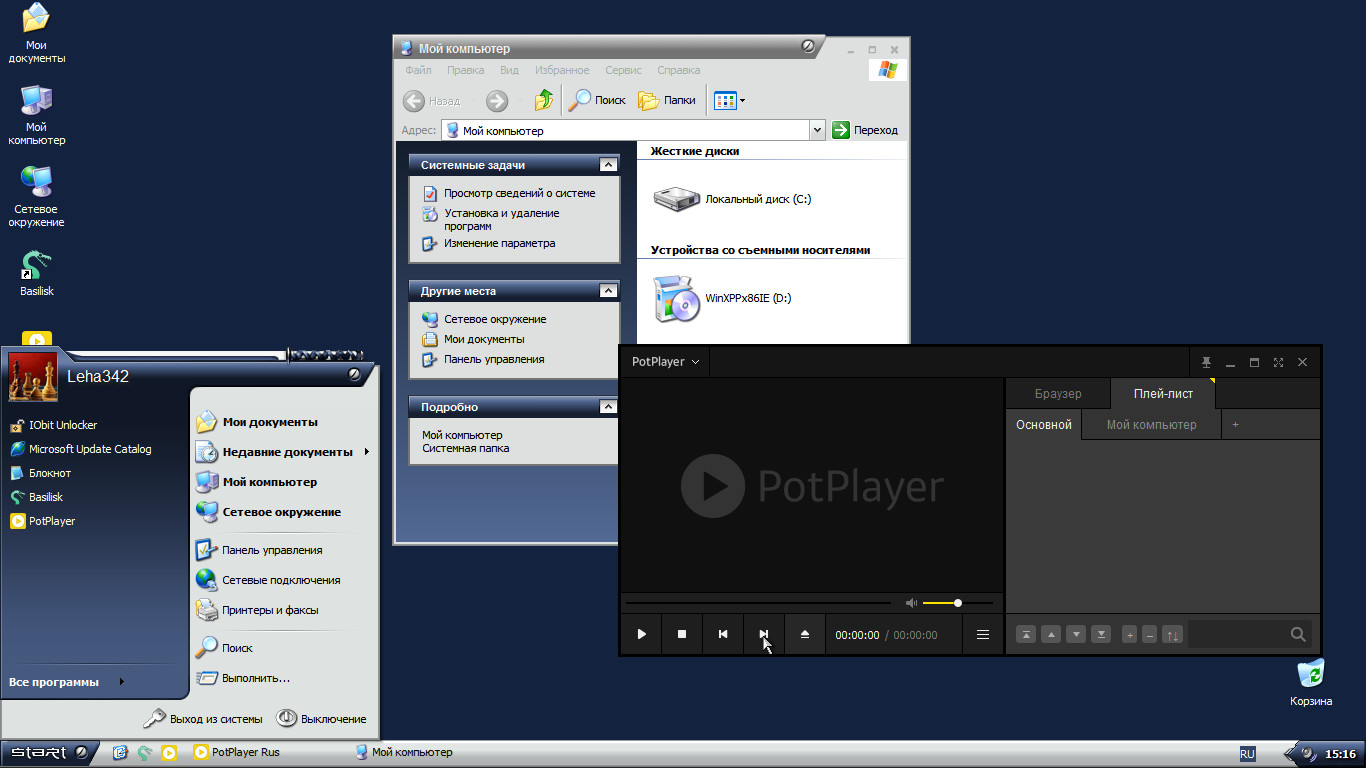The width and height of the screenshot is (1366, 768).
Task: Click the PotPlayer seek bar
Action: 758,603
